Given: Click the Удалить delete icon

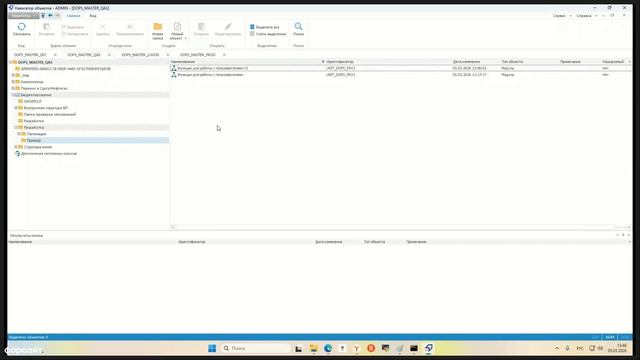Looking at the screenshot, I should point(103,27).
